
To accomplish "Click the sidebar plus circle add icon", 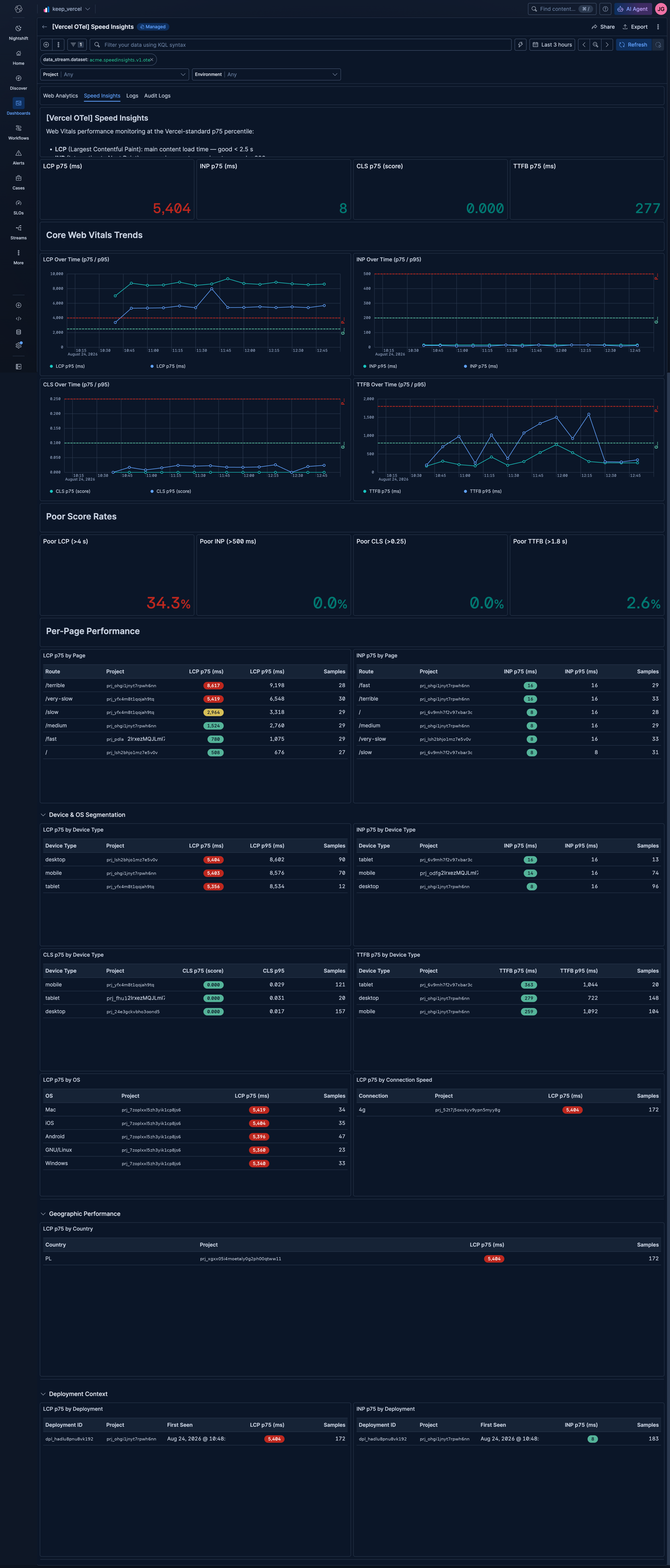I will point(18,305).
